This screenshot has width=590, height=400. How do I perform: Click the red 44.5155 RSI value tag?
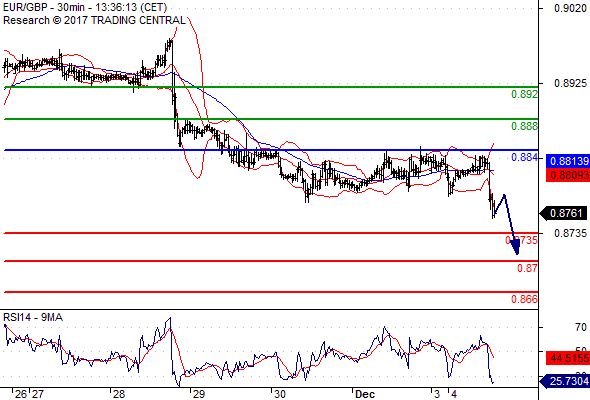[568, 358]
